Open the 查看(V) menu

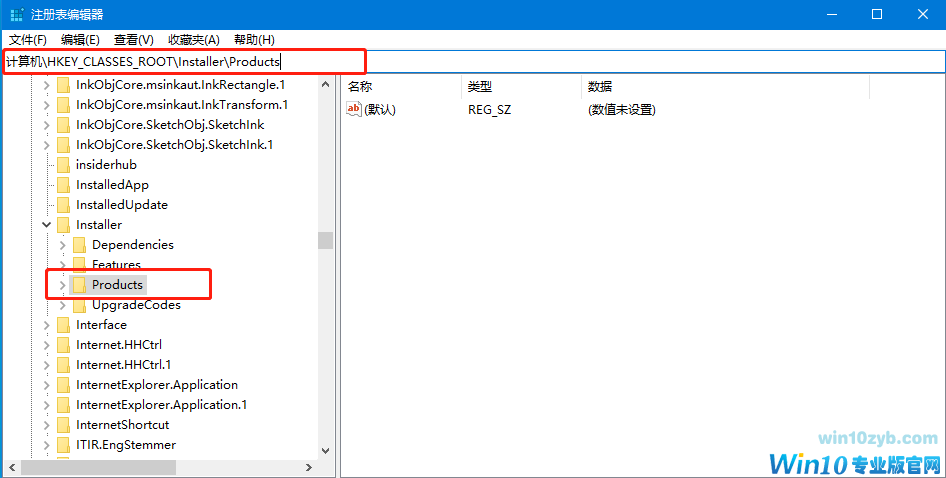pyautogui.click(x=133, y=40)
